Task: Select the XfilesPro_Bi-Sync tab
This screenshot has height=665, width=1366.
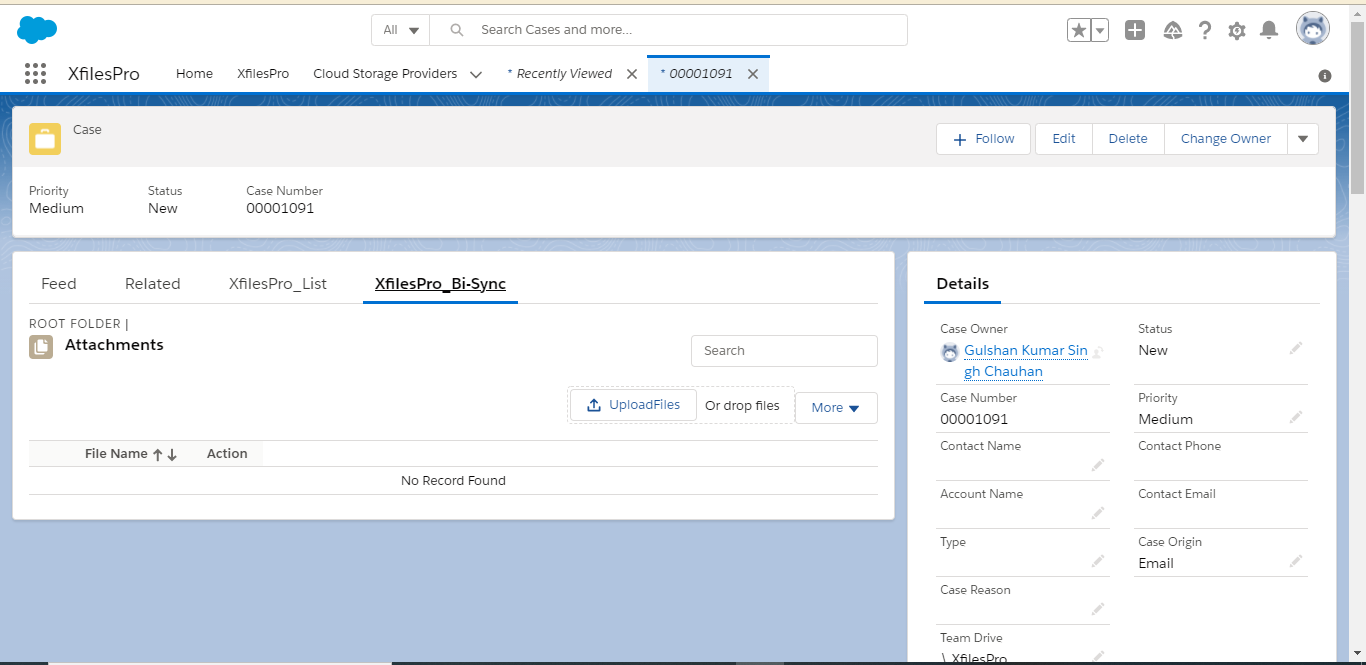Action: click(x=440, y=284)
